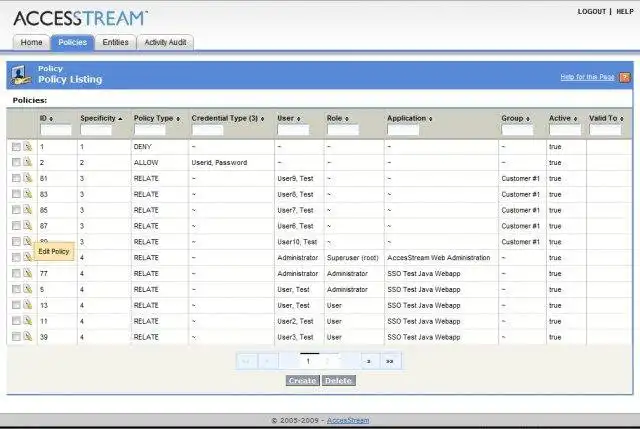
Task: Follow the AccesStream footer link
Action: tap(348, 420)
